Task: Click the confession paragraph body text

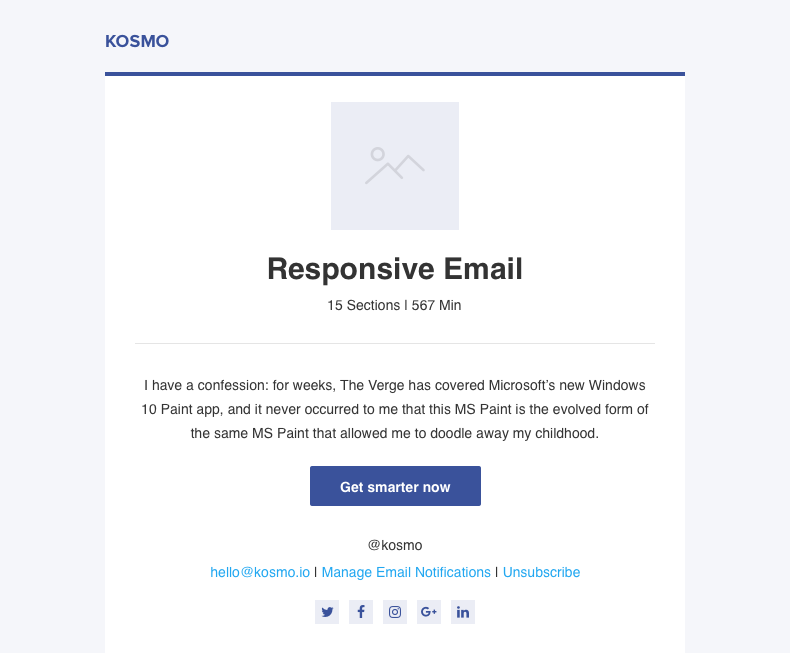Action: (x=395, y=409)
